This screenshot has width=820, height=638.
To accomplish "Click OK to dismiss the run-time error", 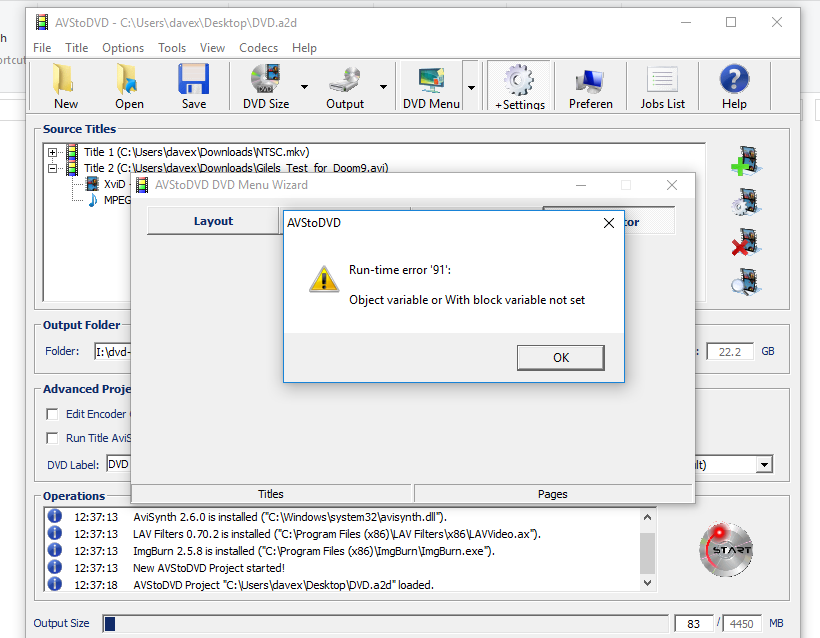I will (561, 358).
